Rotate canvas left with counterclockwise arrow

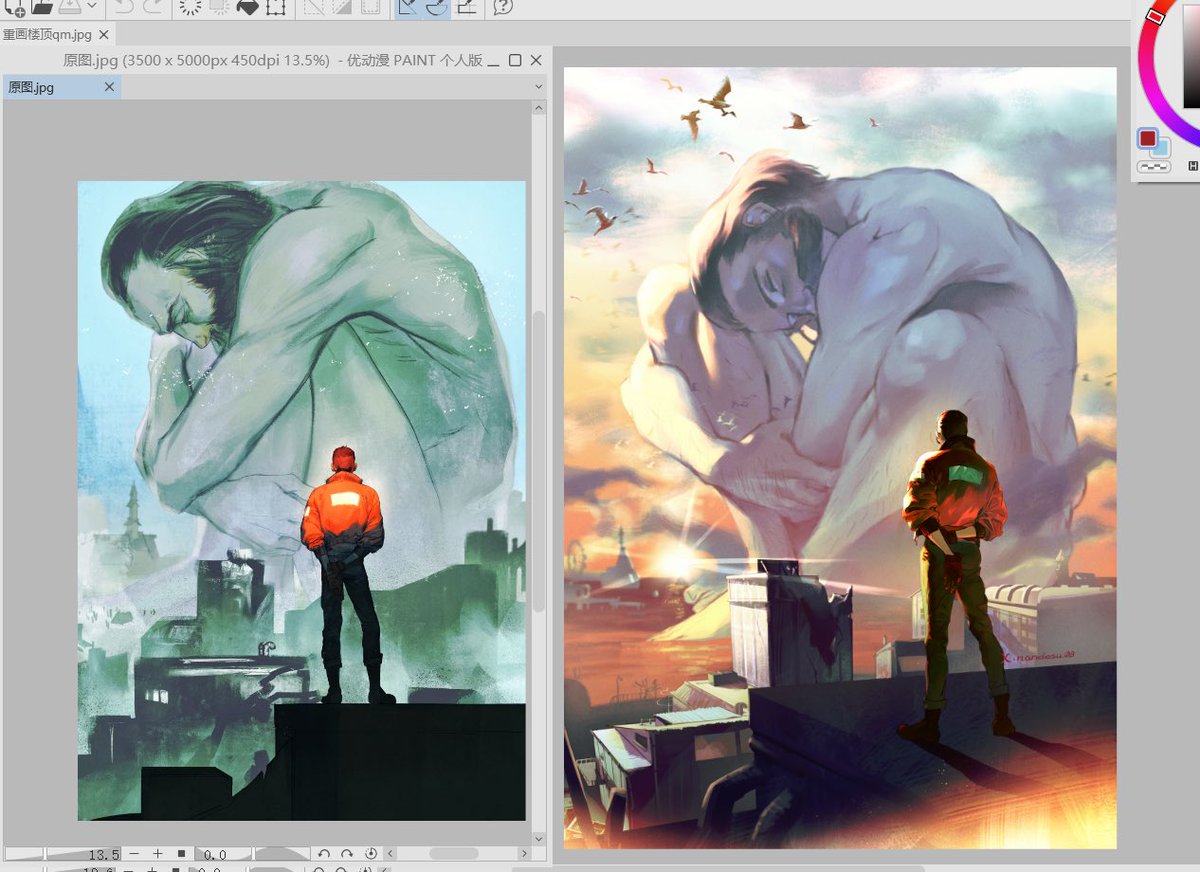[323, 854]
